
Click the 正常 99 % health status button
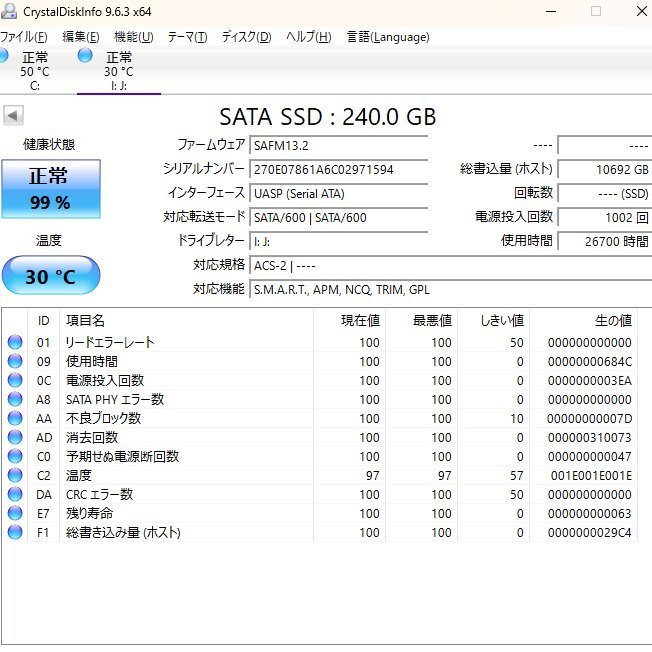[x=51, y=189]
